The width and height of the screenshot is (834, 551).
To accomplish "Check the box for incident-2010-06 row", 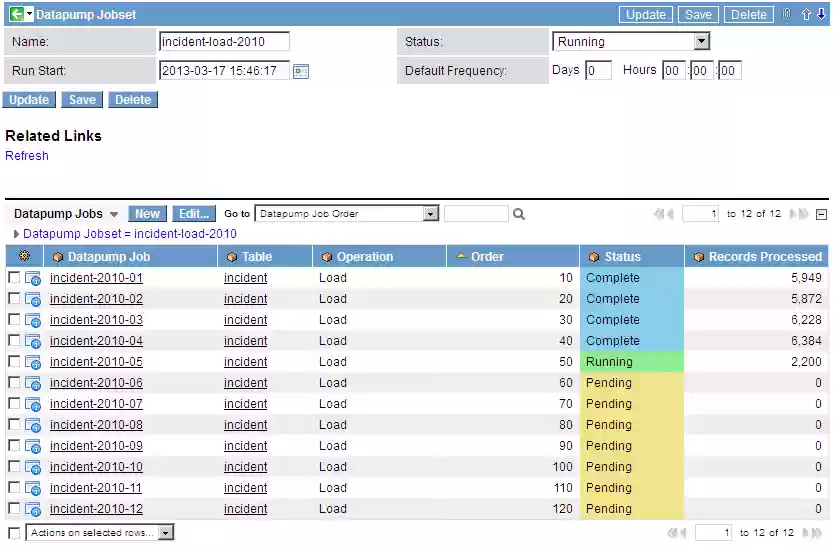I will 14,382.
